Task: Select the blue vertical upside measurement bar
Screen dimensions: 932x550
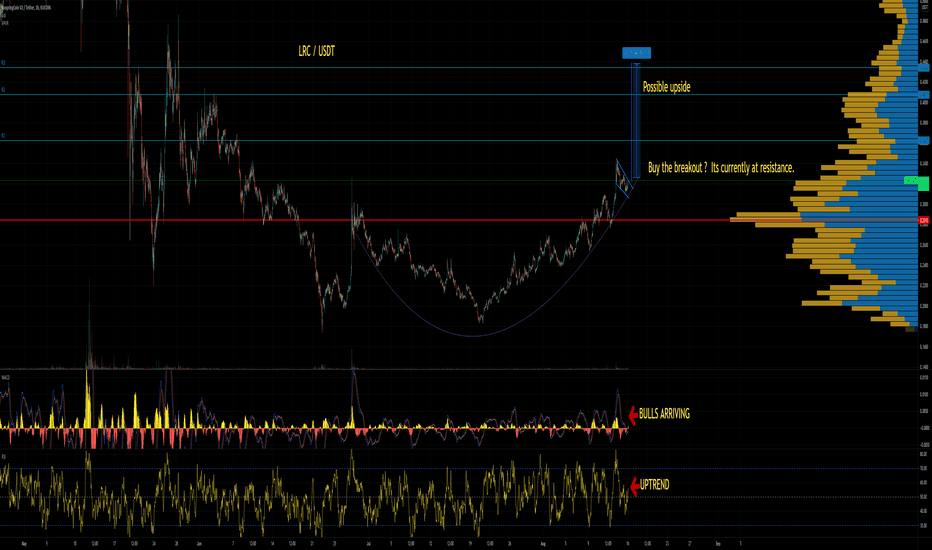Action: pos(635,120)
